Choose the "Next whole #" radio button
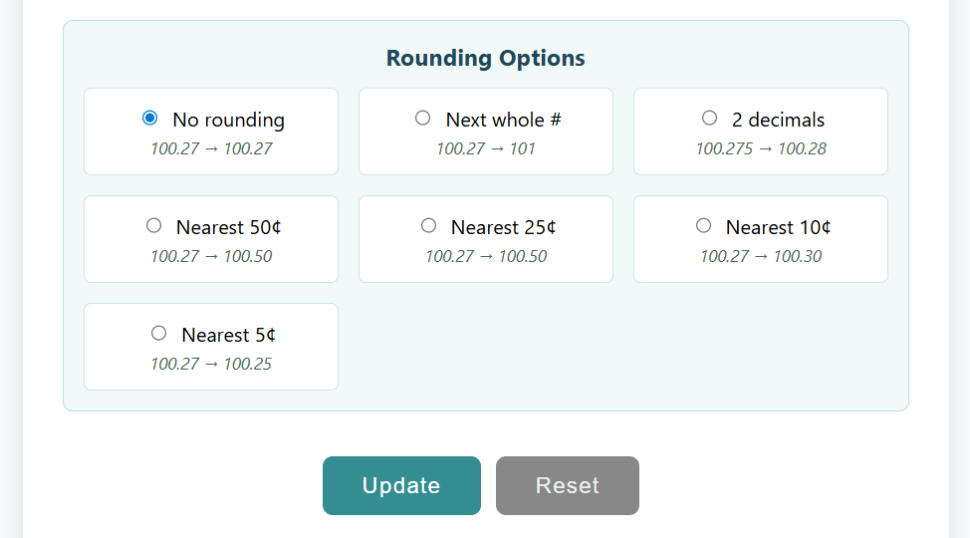This screenshot has height=538, width=970. point(423,118)
